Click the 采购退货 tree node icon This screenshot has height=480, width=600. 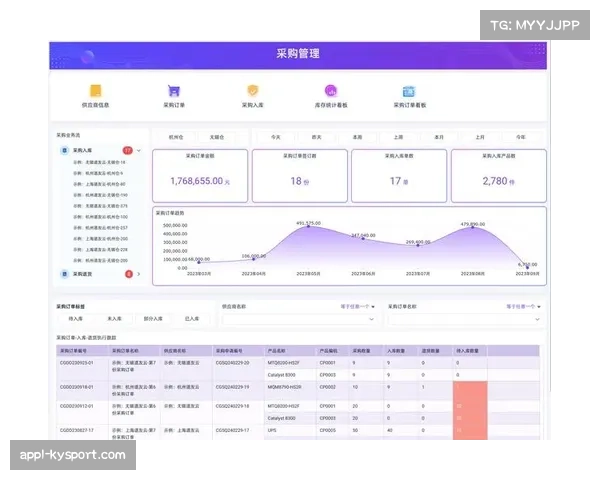(66, 273)
